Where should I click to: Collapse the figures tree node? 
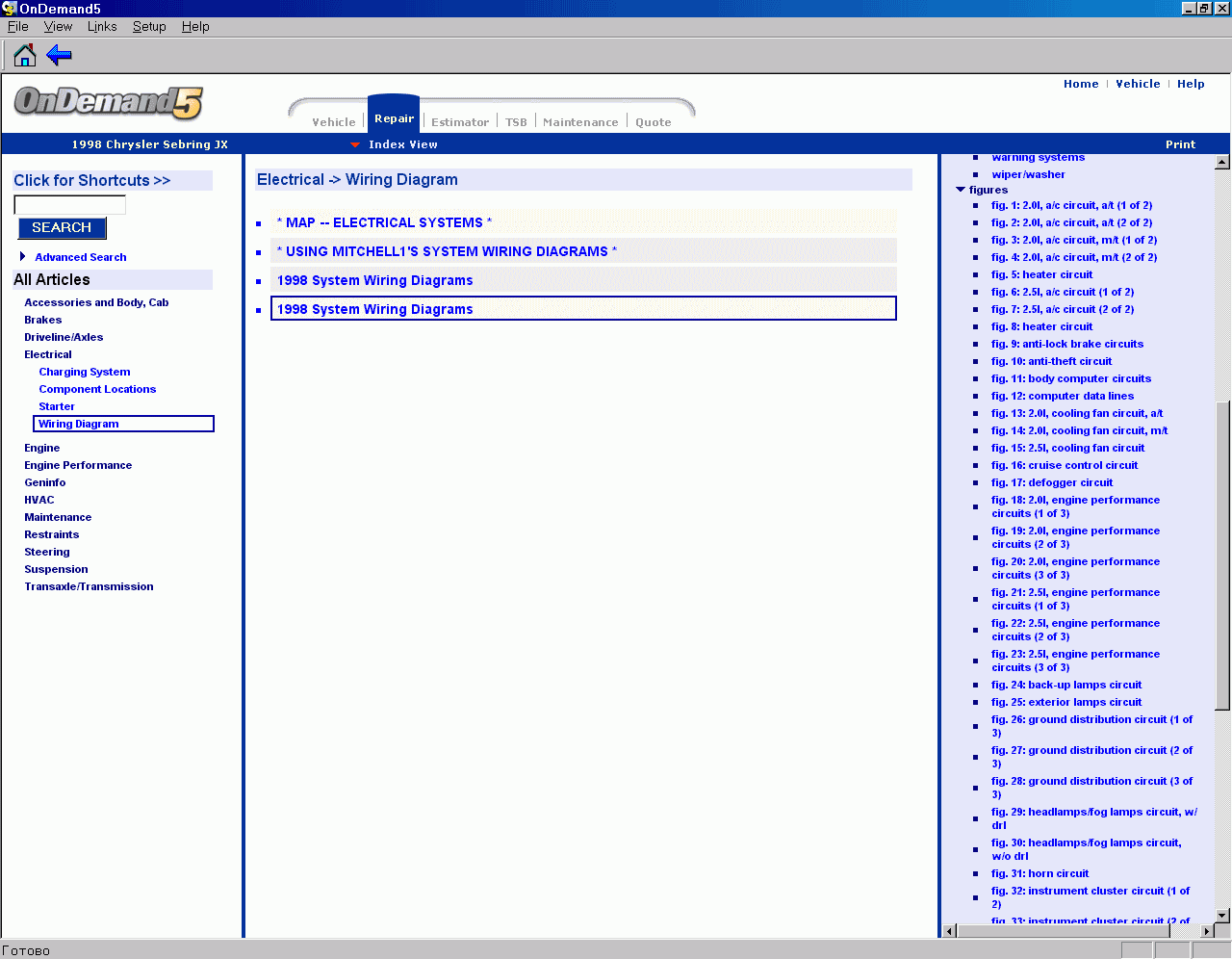coord(961,190)
